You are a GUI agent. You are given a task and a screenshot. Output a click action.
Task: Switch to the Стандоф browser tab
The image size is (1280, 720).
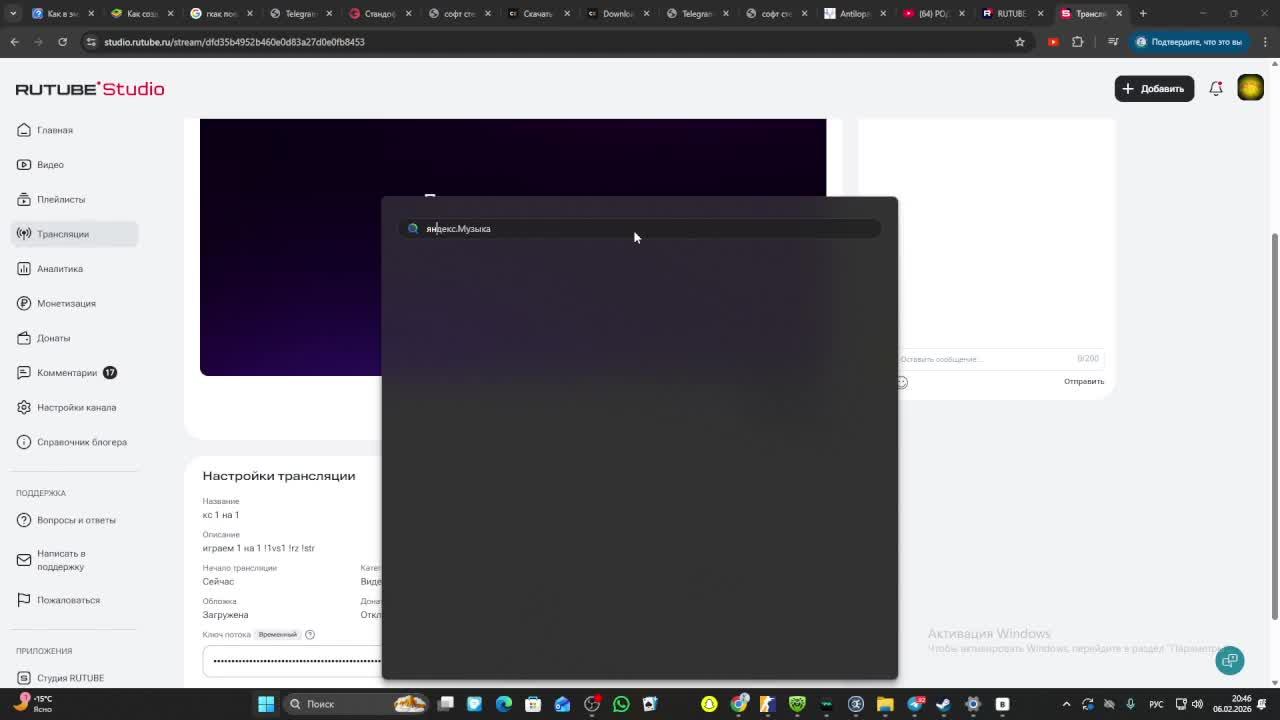coord(380,14)
